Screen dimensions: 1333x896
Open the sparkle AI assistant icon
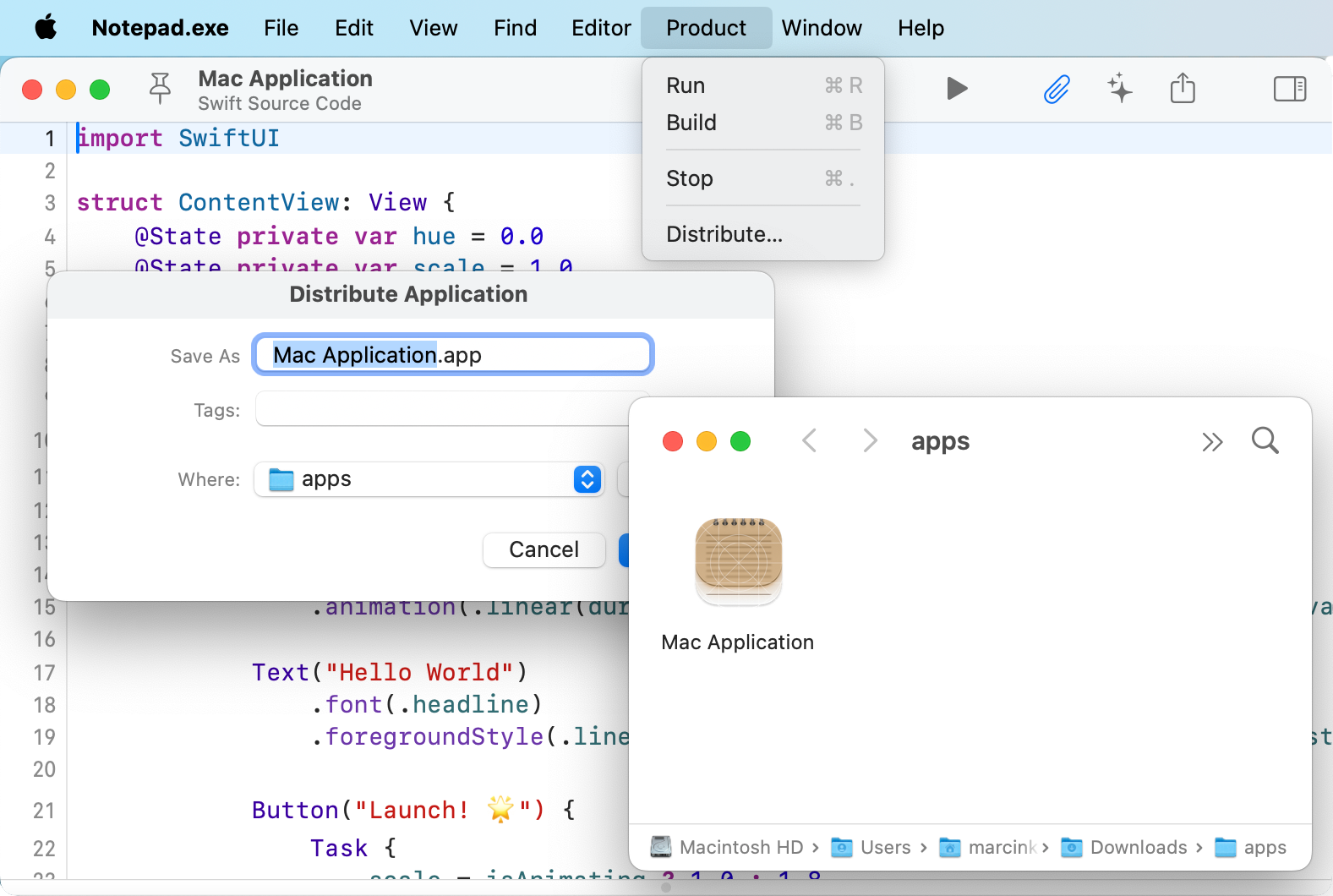1120,89
